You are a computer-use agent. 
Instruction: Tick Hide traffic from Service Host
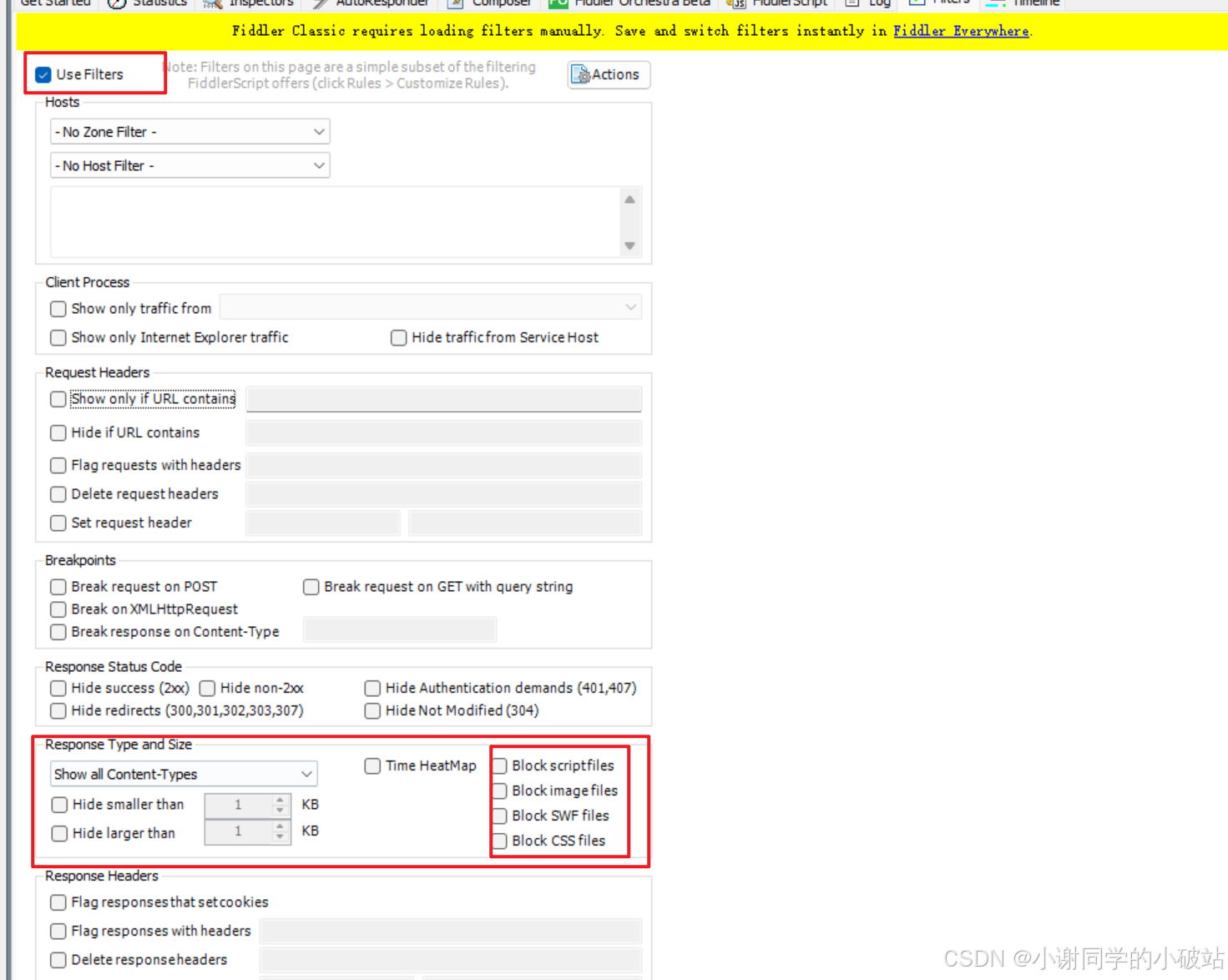coord(398,337)
